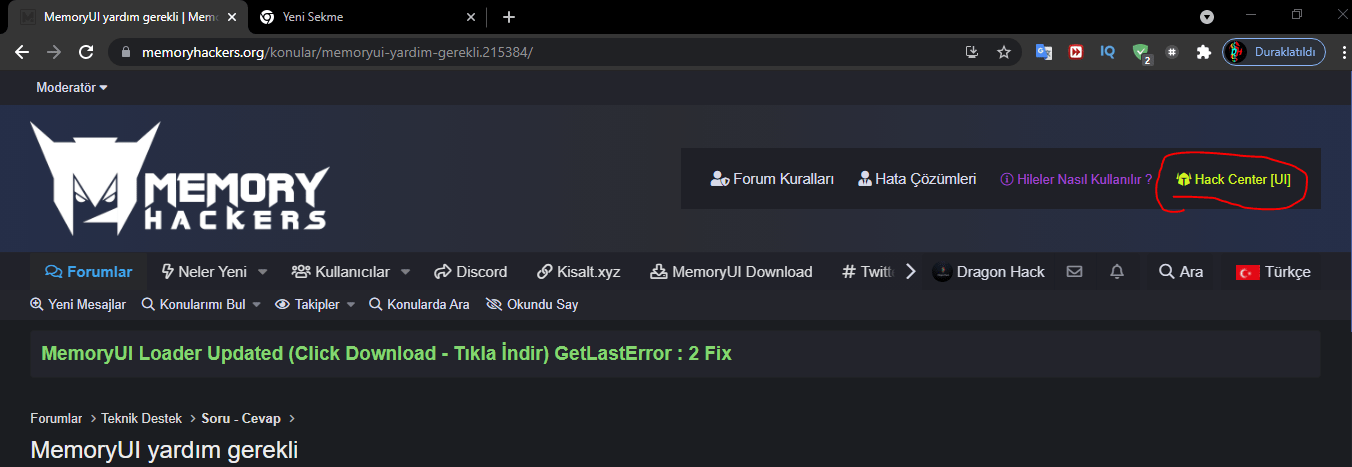Click the tab search dropdown circle icon
Screen dimensions: 1352x467
[x=1207, y=17]
